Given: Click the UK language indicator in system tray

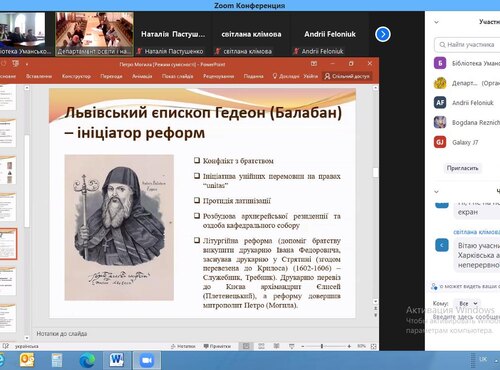Looking at the screenshot, I should [483, 359].
